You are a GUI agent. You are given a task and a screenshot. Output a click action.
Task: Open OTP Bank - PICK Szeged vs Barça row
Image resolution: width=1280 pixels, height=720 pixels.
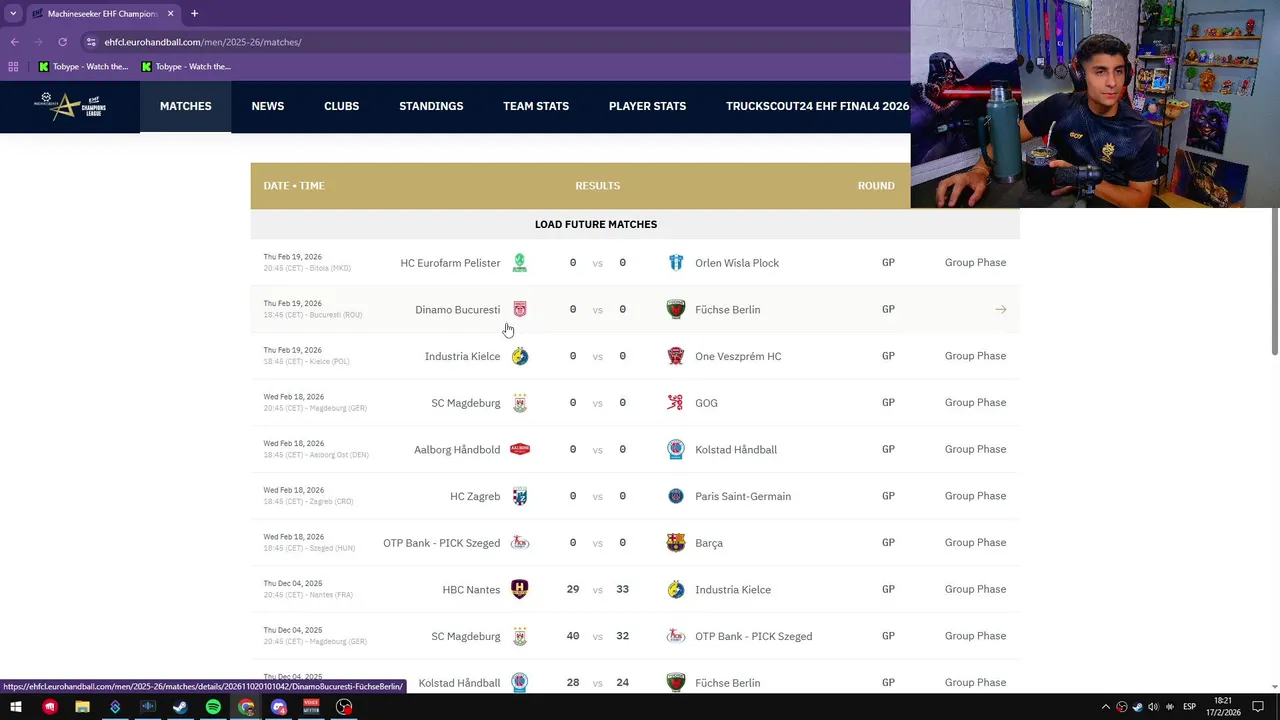coord(635,543)
